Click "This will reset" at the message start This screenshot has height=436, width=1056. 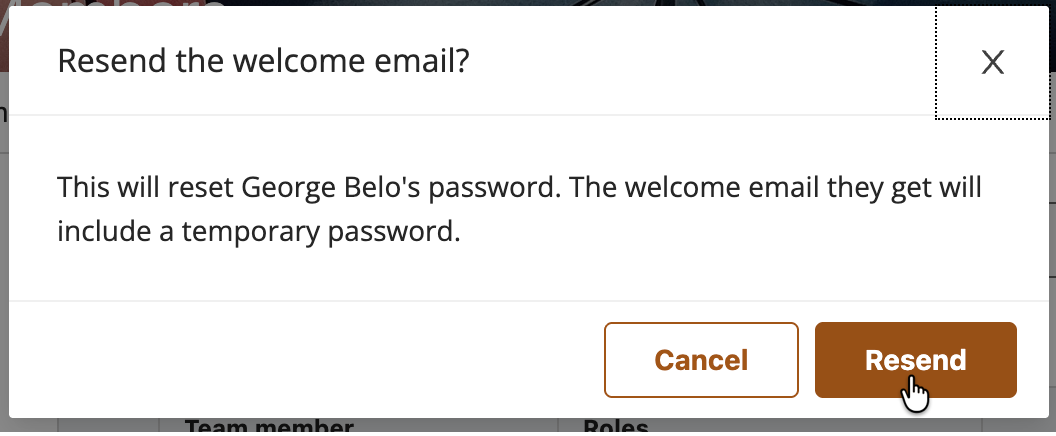[130, 187]
